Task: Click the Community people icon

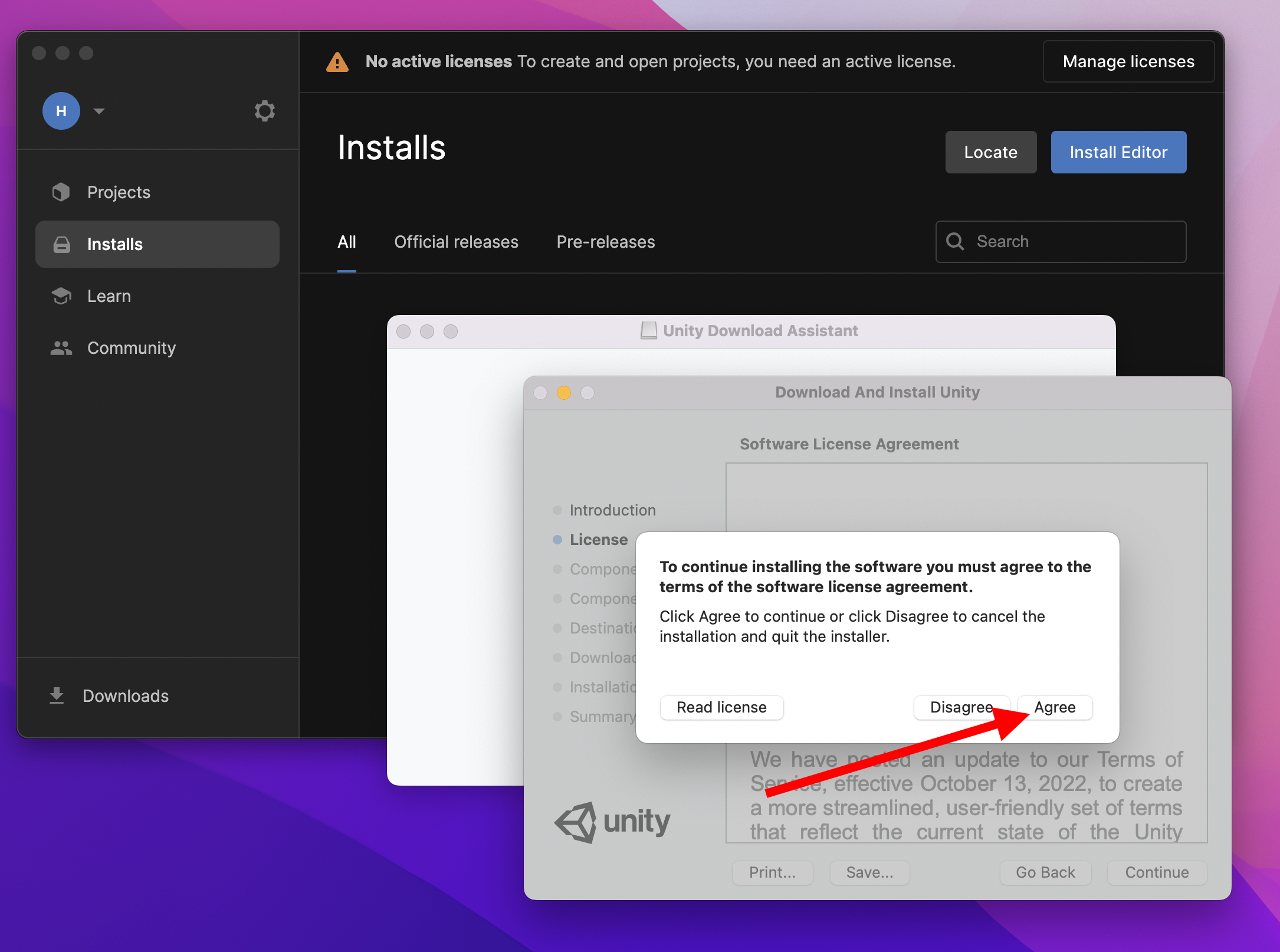Action: pos(61,348)
